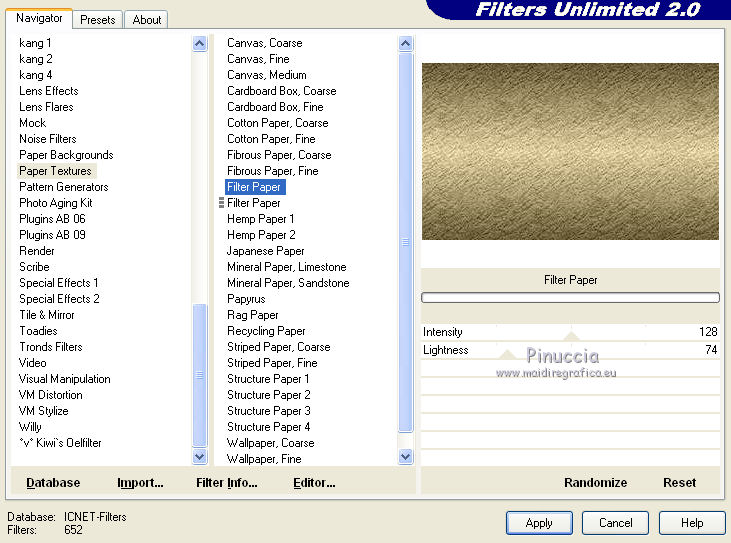Screen dimensions: 731x543
Task: Open the Editor... option
Action: [314, 482]
